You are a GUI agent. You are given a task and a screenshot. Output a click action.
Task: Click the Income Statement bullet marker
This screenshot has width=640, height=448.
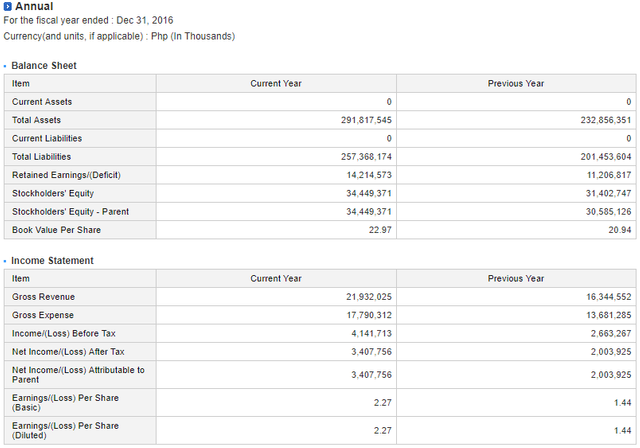(5, 261)
